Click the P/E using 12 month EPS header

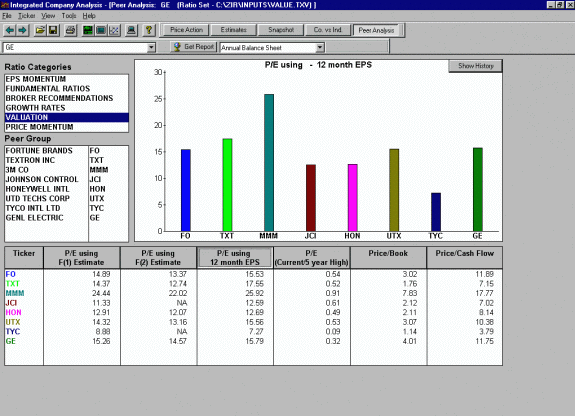tap(235, 258)
